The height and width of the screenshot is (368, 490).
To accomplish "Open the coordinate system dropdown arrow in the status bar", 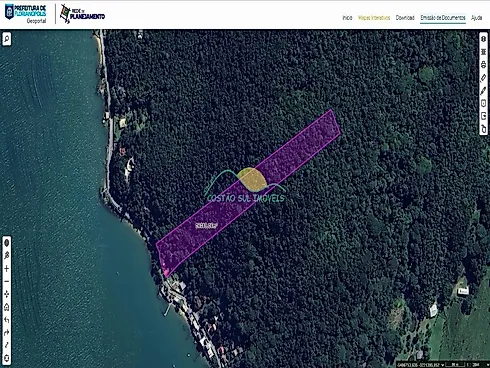I will [442, 365].
